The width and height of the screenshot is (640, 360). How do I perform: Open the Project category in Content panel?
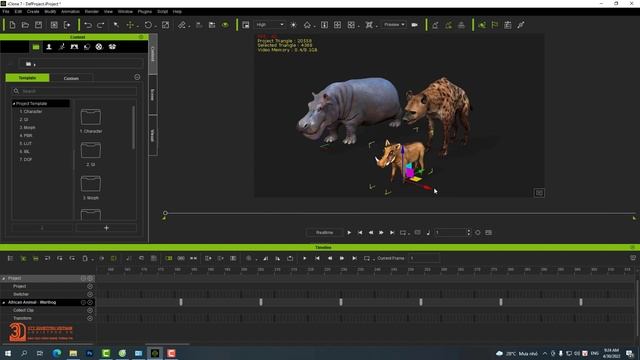pos(36,47)
